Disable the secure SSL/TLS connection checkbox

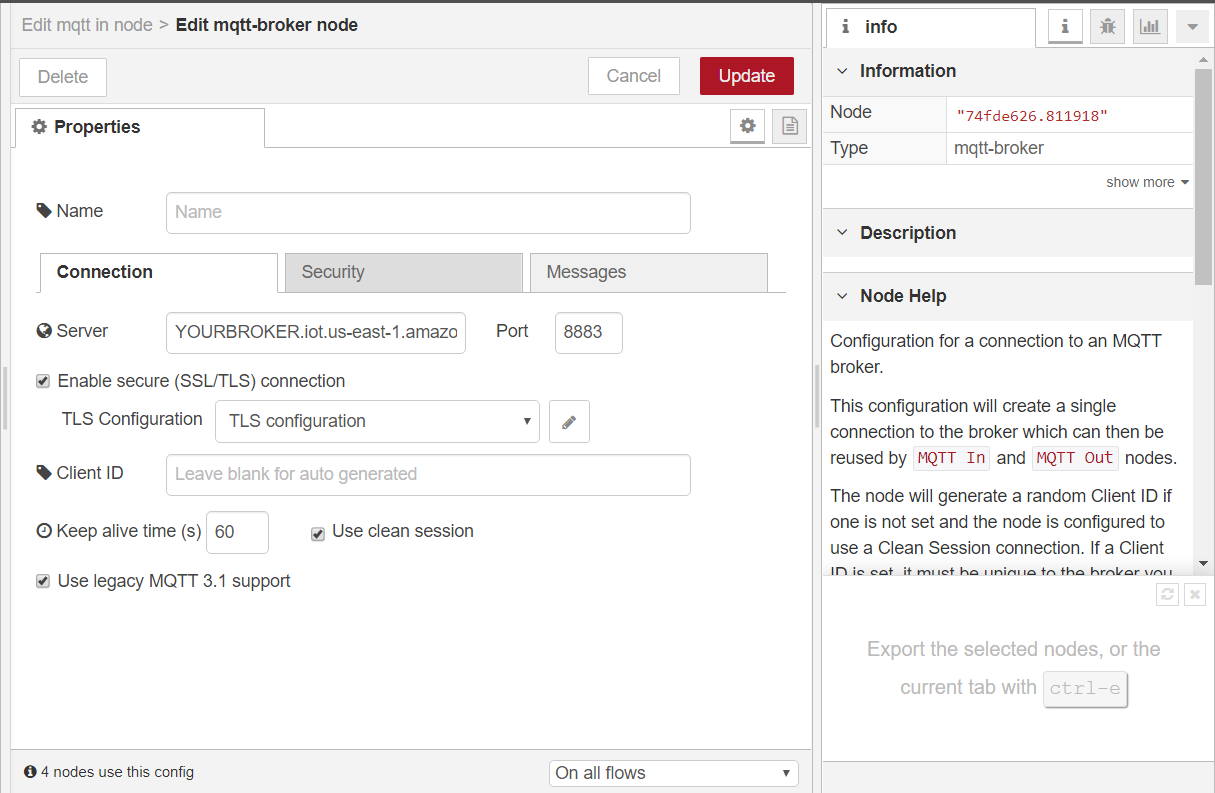(x=43, y=381)
